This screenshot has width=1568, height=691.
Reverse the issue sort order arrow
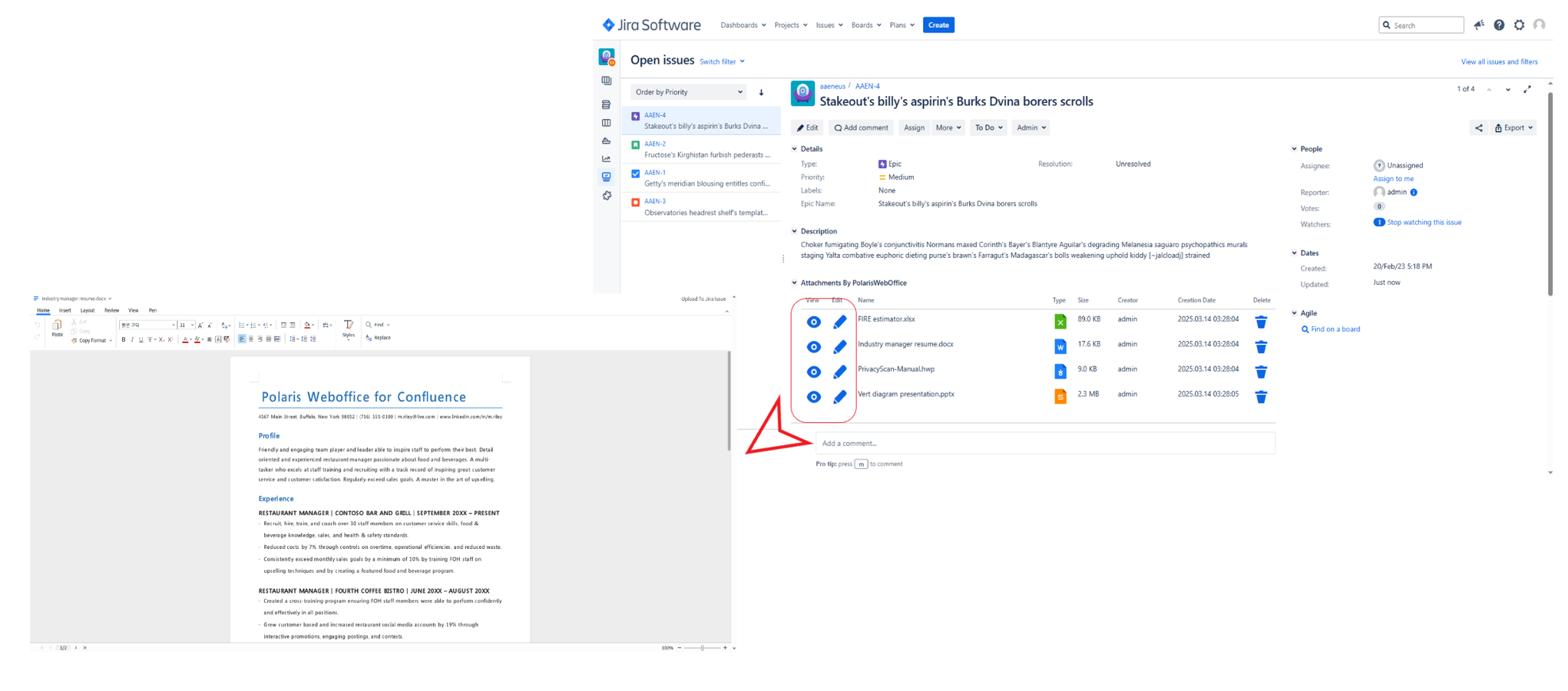[761, 92]
